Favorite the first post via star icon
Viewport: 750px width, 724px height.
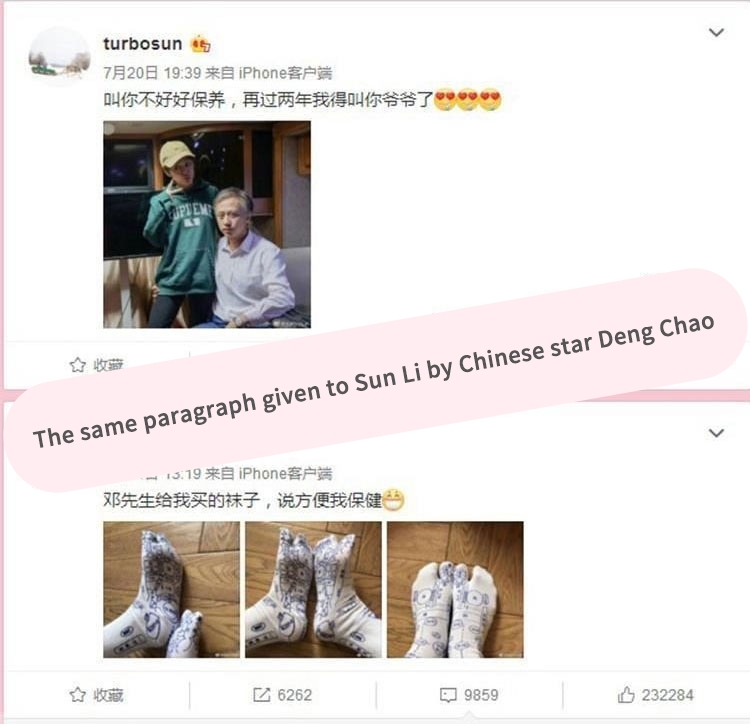tap(77, 365)
